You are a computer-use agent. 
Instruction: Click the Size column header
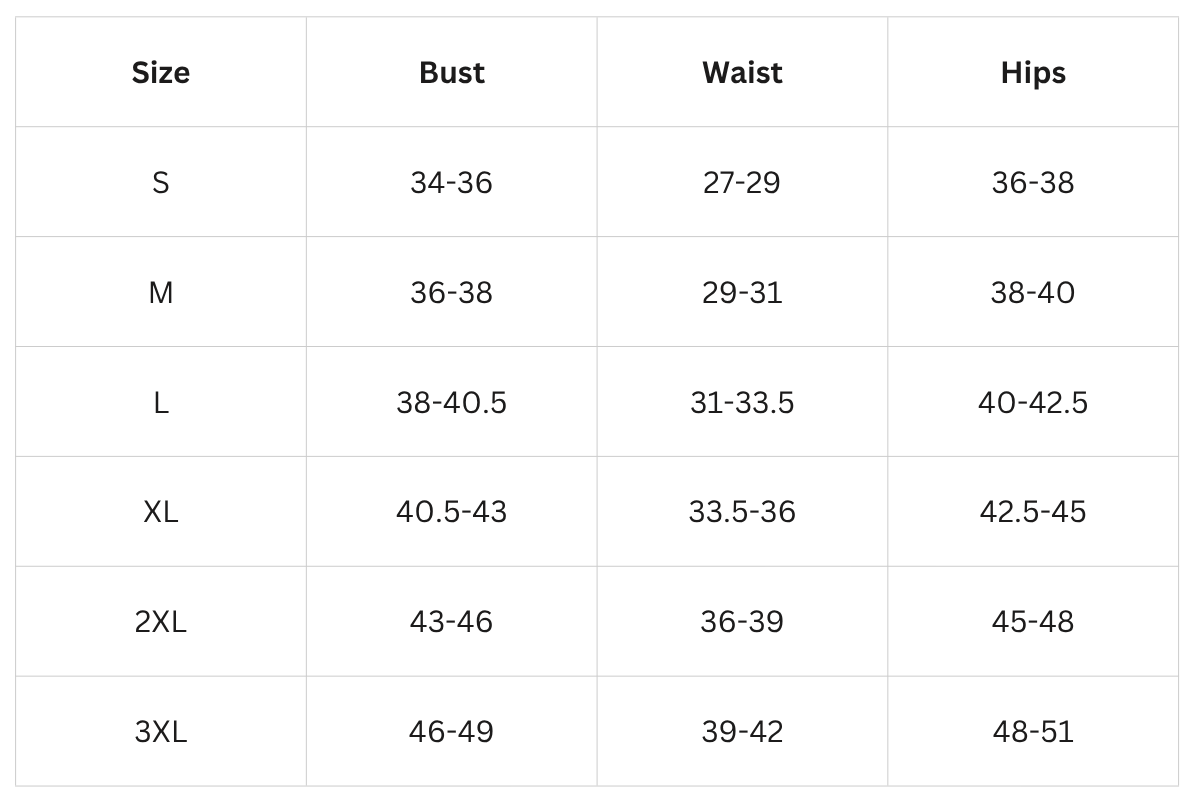(x=161, y=73)
